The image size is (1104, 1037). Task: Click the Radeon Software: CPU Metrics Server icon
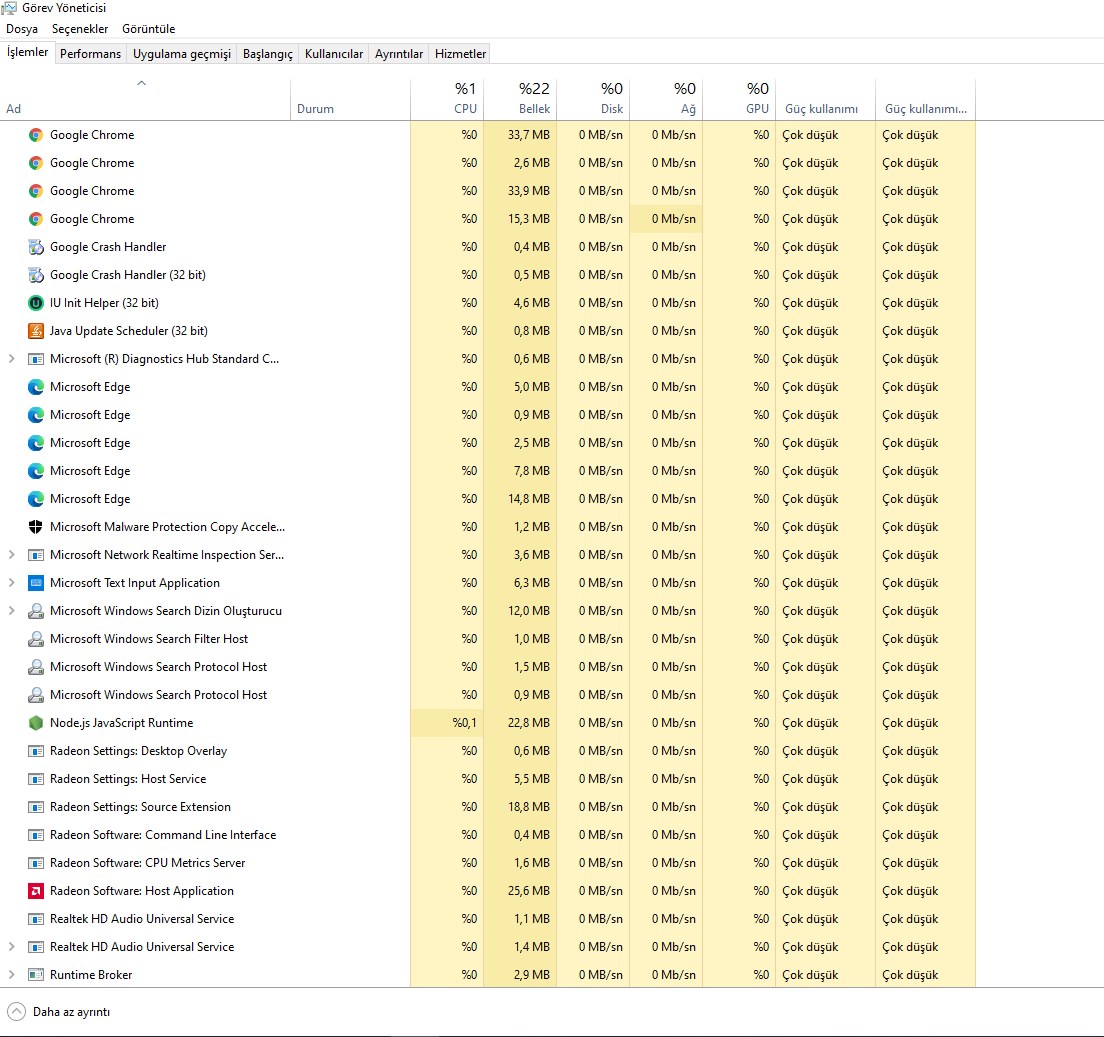(x=36, y=863)
